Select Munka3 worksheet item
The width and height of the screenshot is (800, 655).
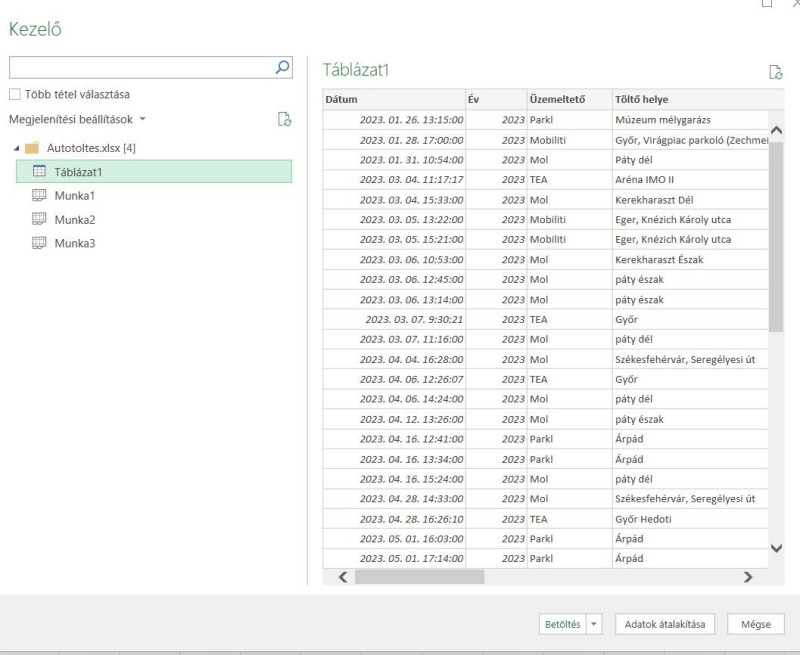74,243
